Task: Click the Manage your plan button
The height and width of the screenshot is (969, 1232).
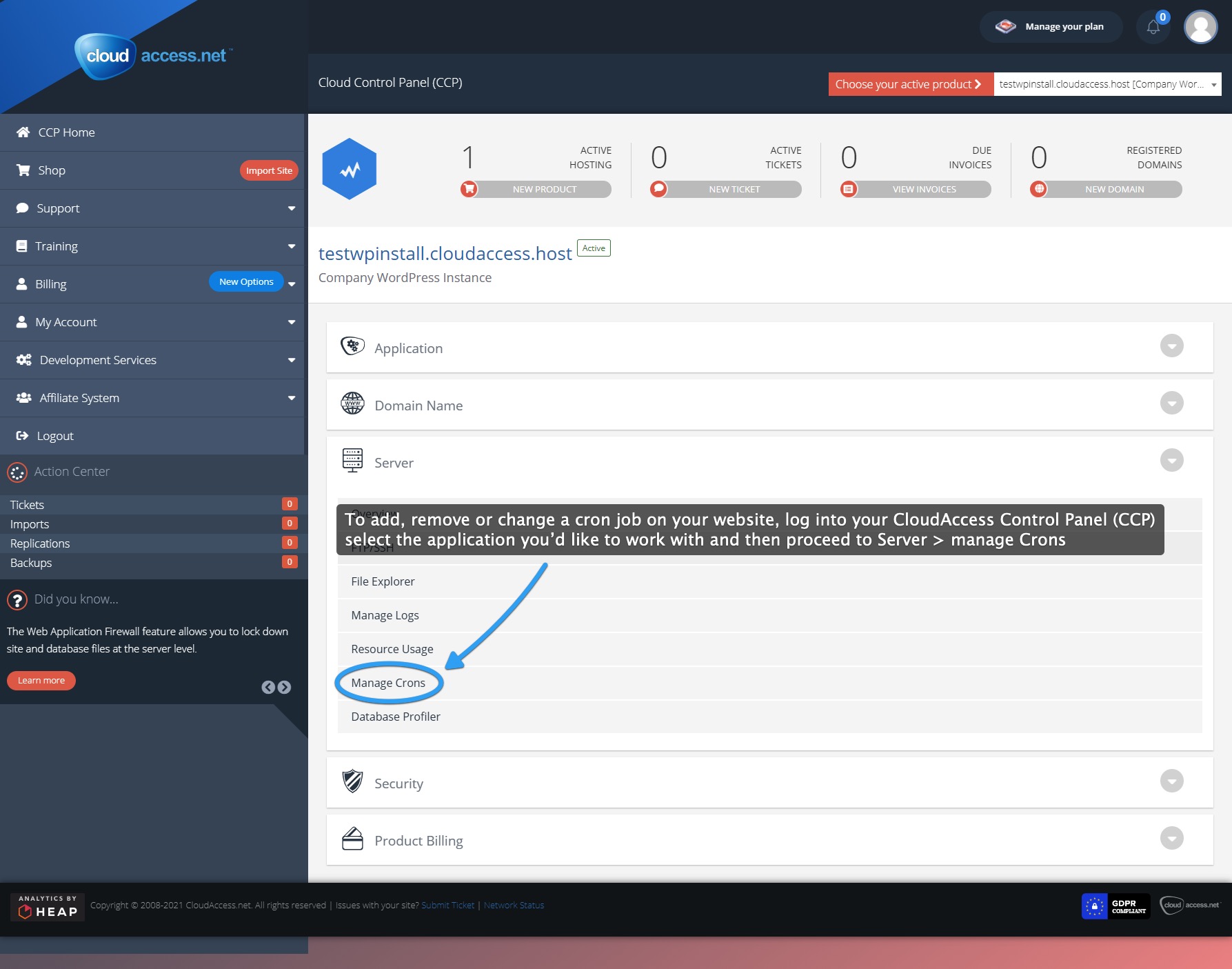Action: [x=1051, y=27]
